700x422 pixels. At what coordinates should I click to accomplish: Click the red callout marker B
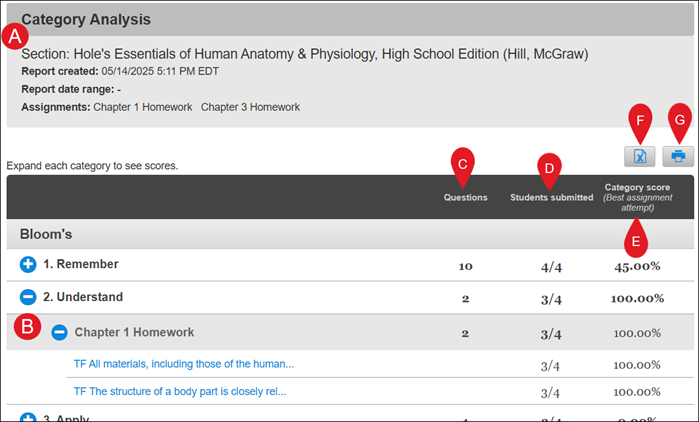(28, 325)
